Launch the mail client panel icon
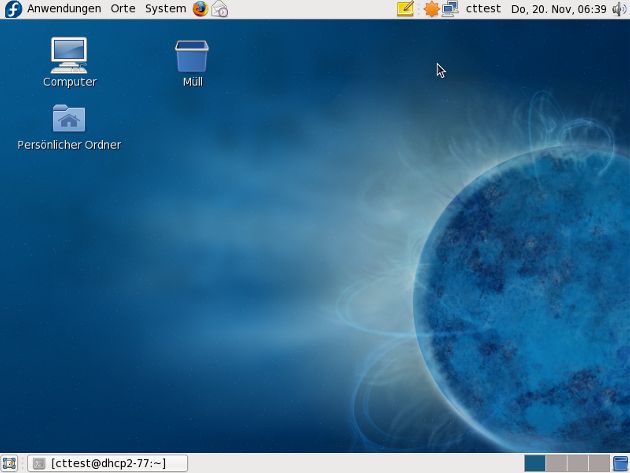 219,9
